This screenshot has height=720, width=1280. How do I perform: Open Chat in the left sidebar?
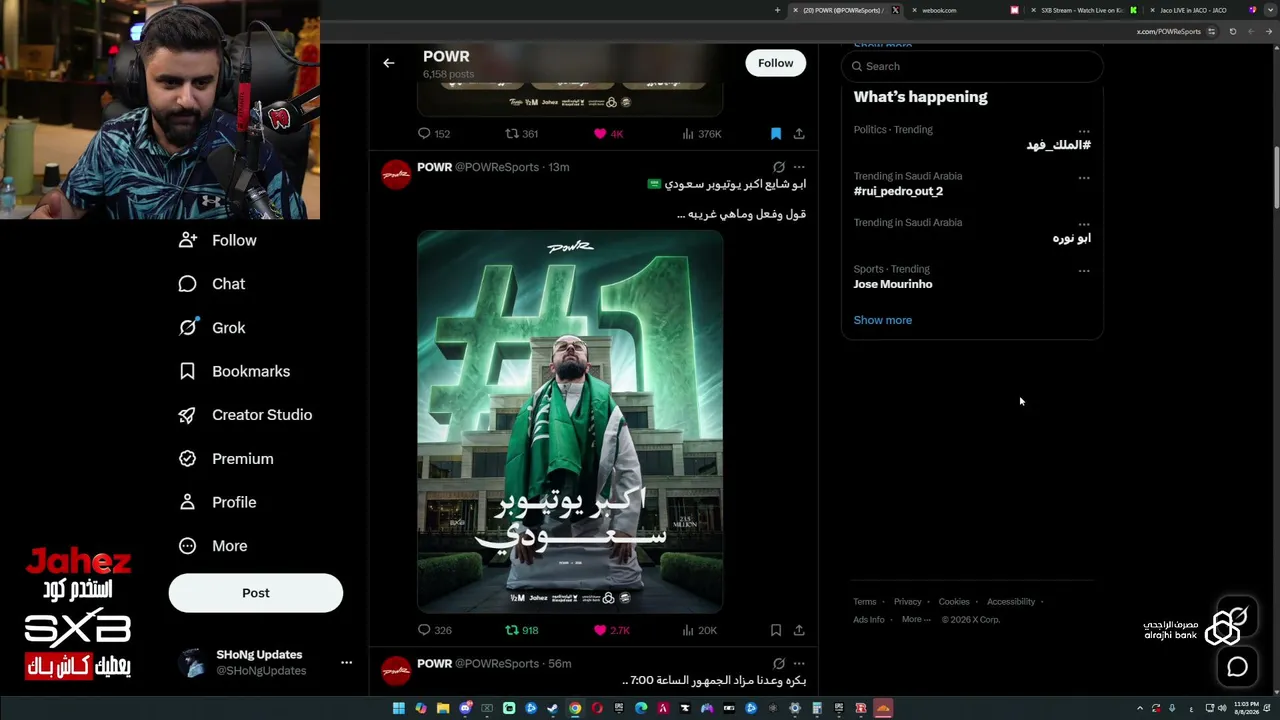tap(211, 284)
